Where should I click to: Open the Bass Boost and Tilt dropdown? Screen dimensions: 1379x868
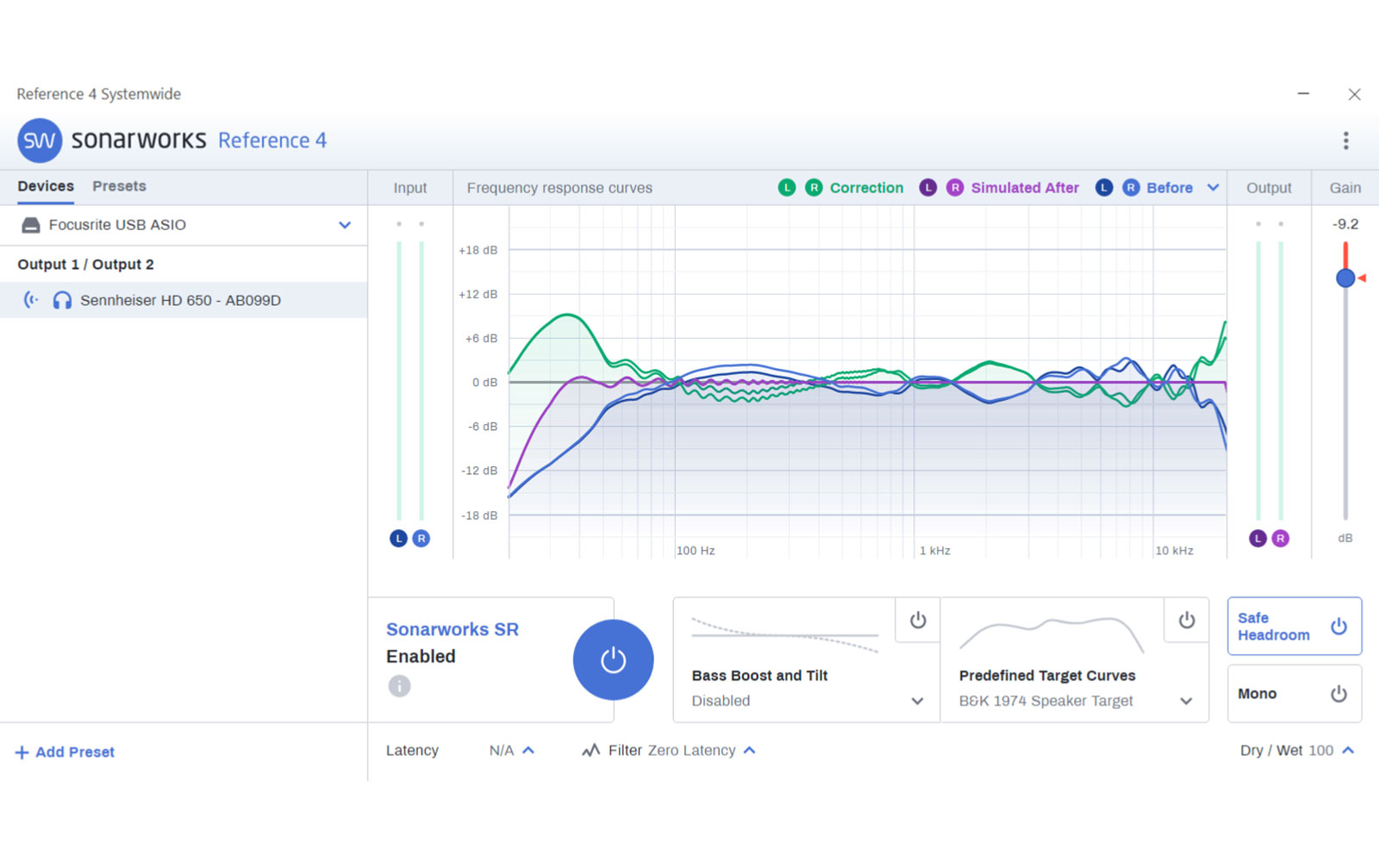click(917, 701)
